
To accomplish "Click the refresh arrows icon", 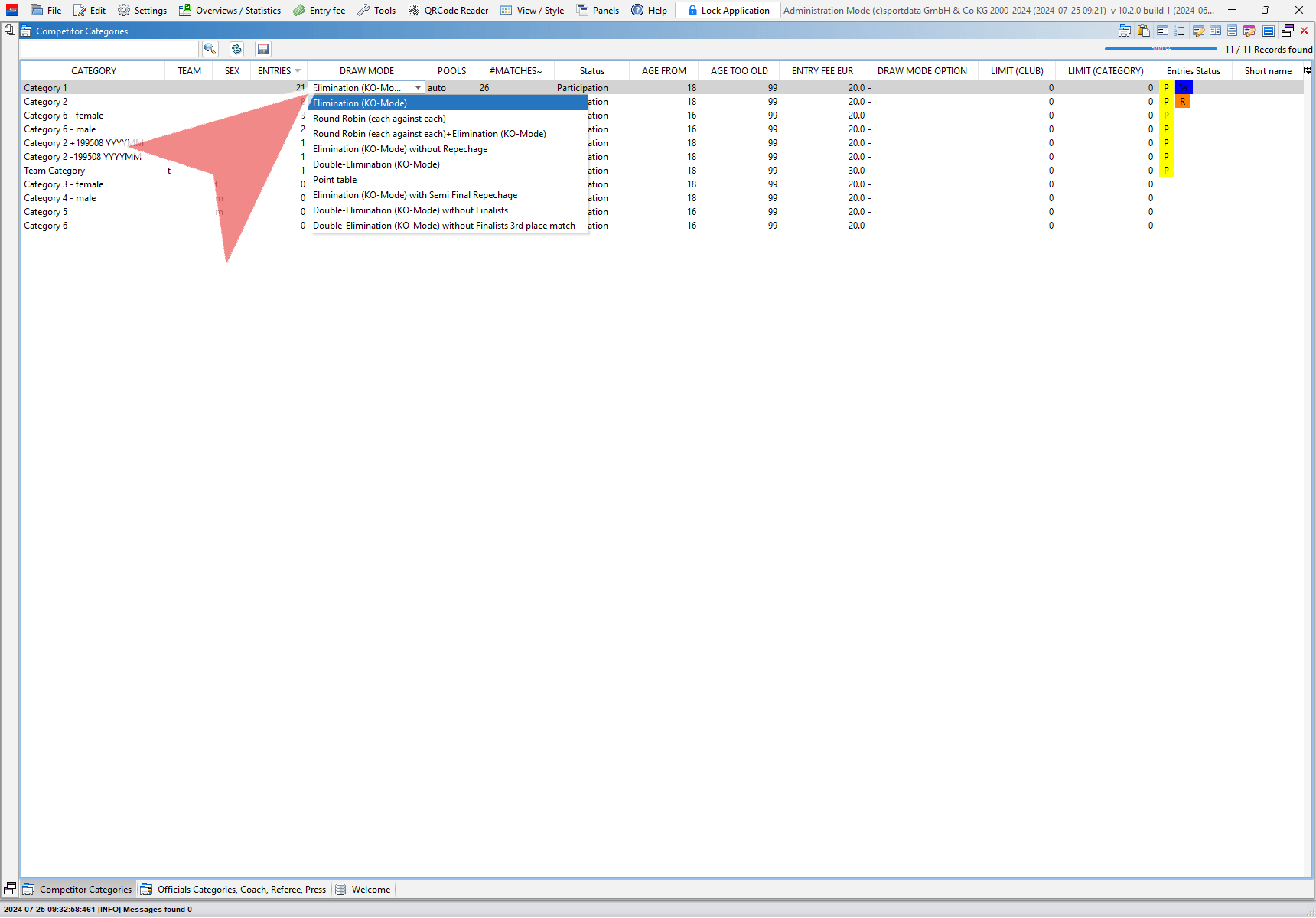I will click(x=236, y=49).
